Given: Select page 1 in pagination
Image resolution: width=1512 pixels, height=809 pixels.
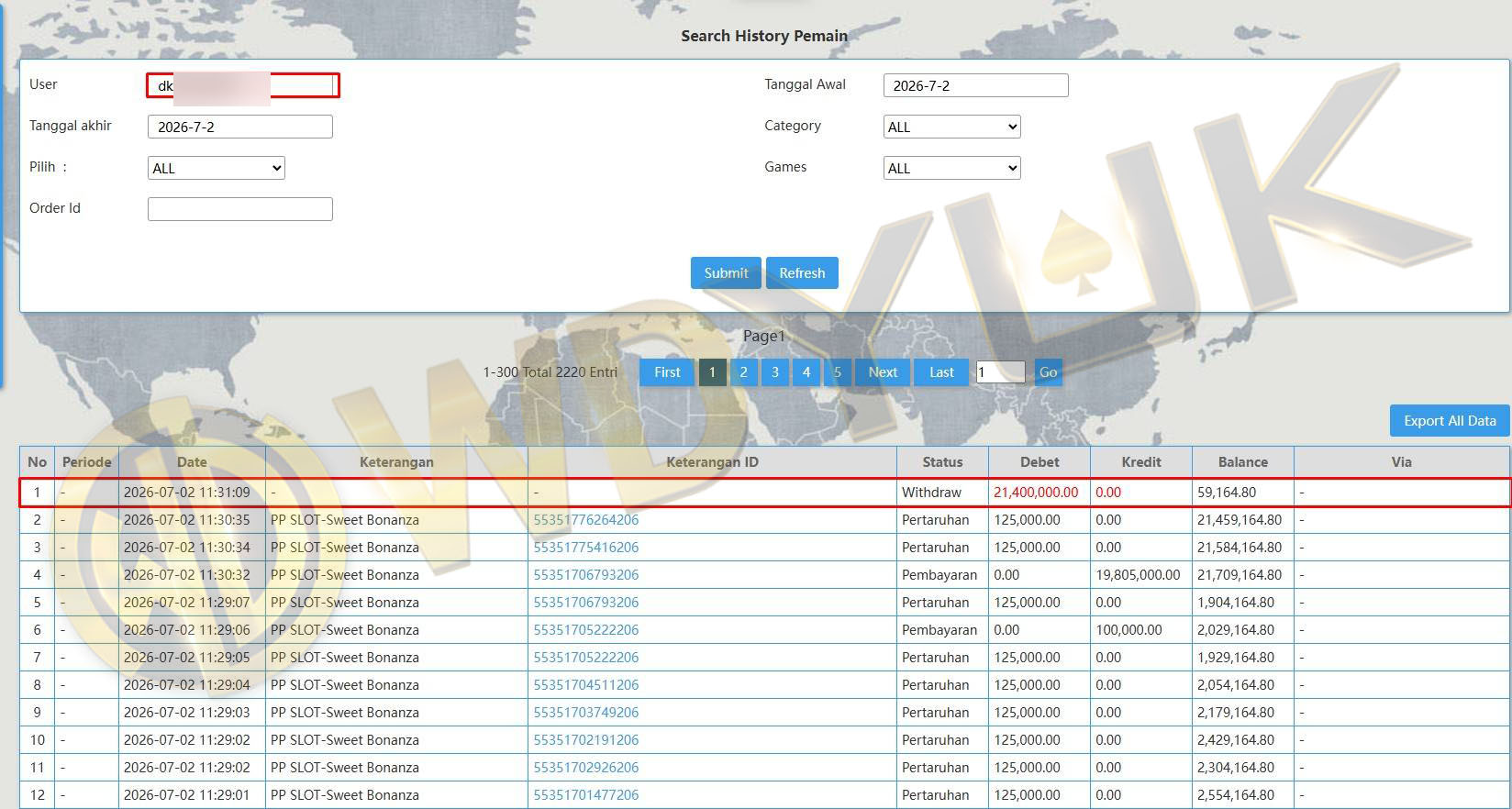Looking at the screenshot, I should click(x=712, y=372).
